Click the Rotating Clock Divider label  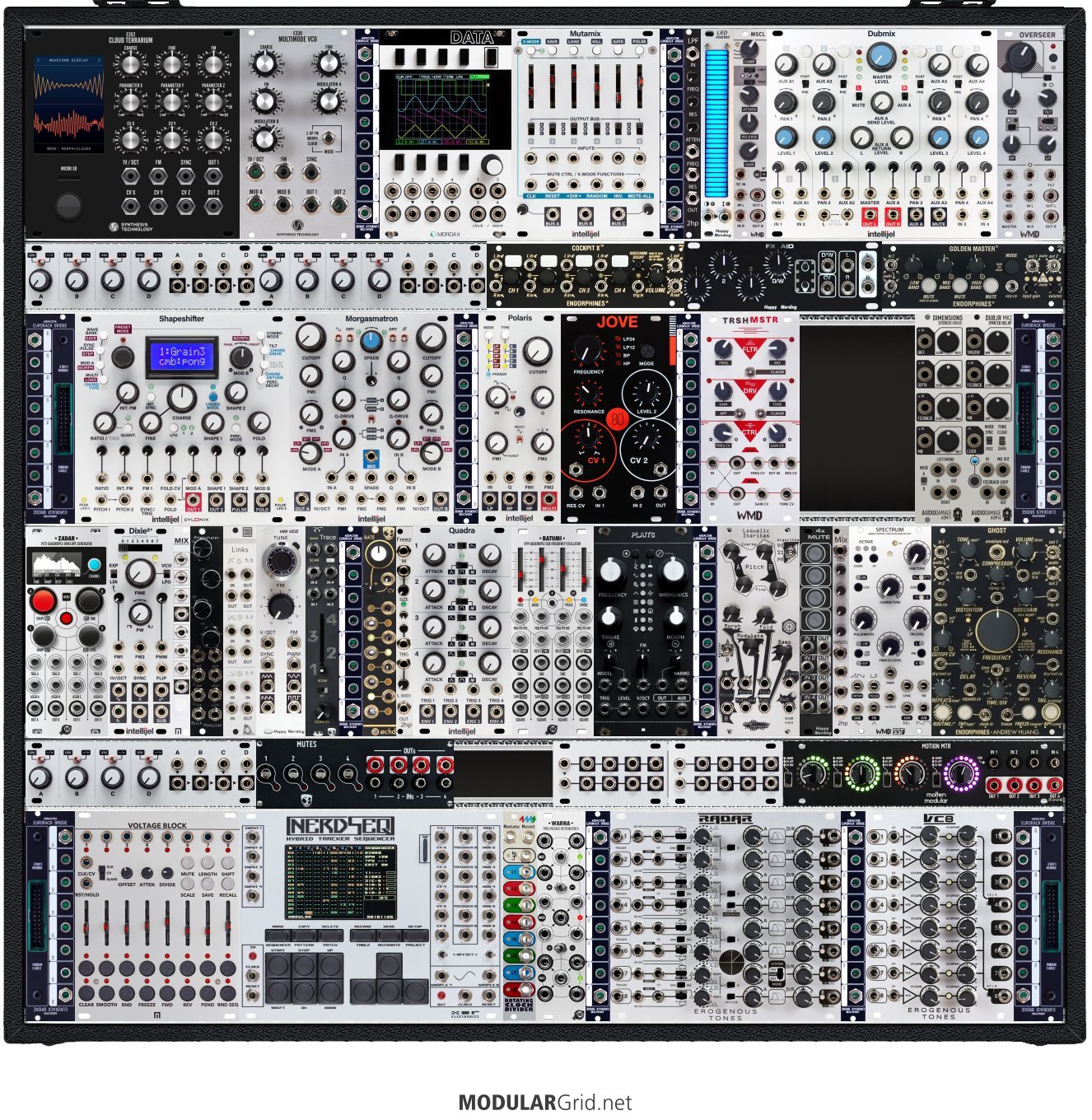click(x=519, y=1006)
